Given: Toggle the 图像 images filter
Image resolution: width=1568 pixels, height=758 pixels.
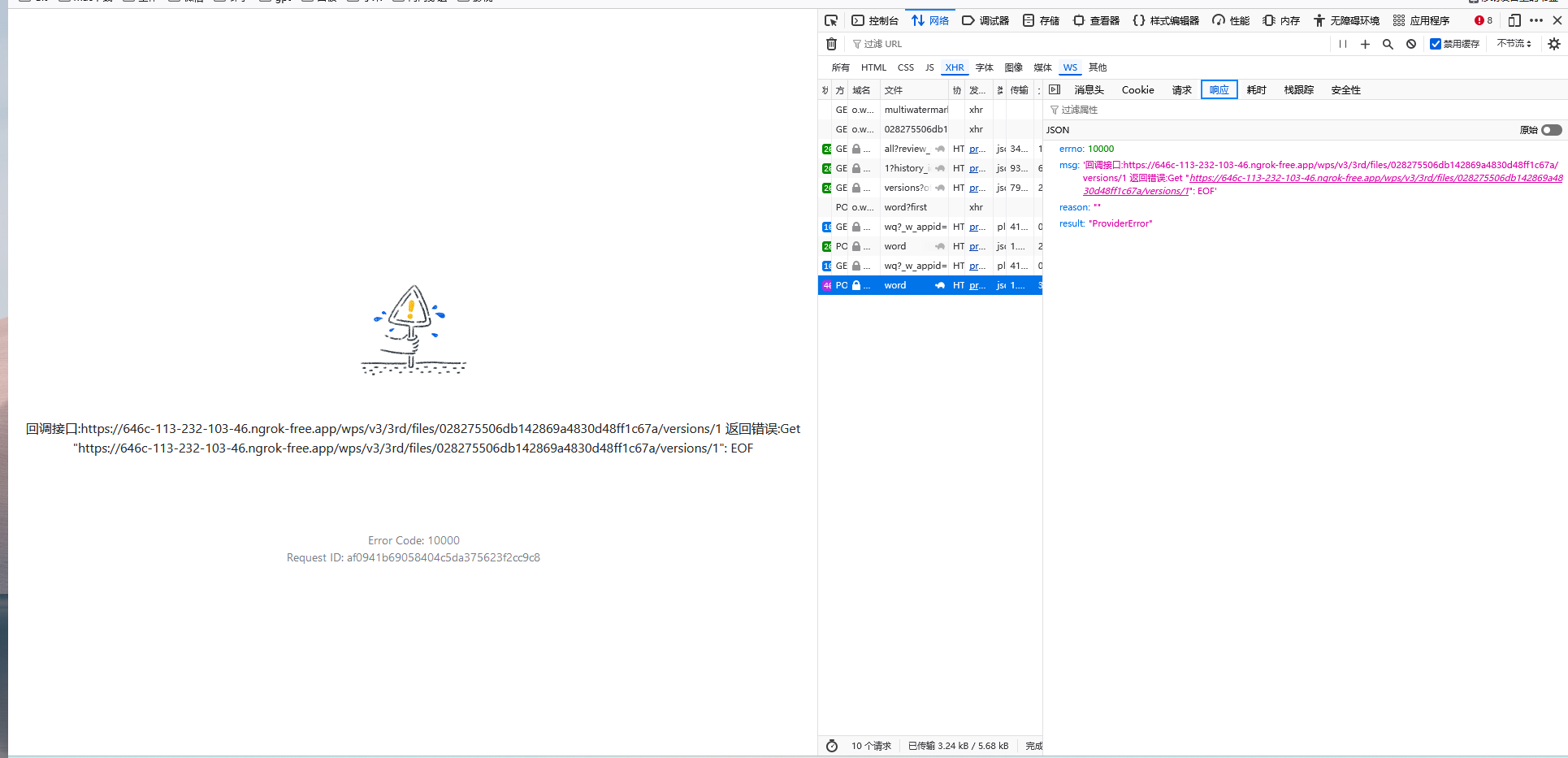Looking at the screenshot, I should click(1014, 67).
